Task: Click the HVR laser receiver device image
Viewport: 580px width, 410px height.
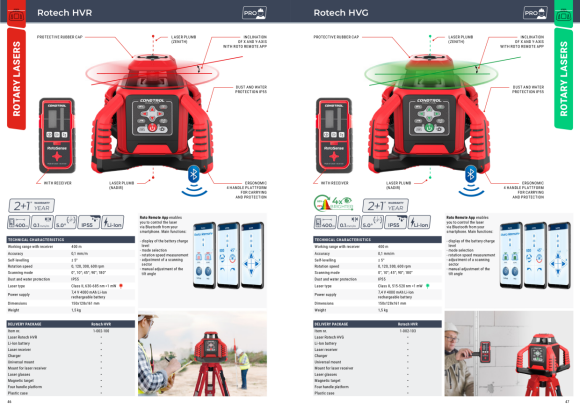Action: coord(57,135)
